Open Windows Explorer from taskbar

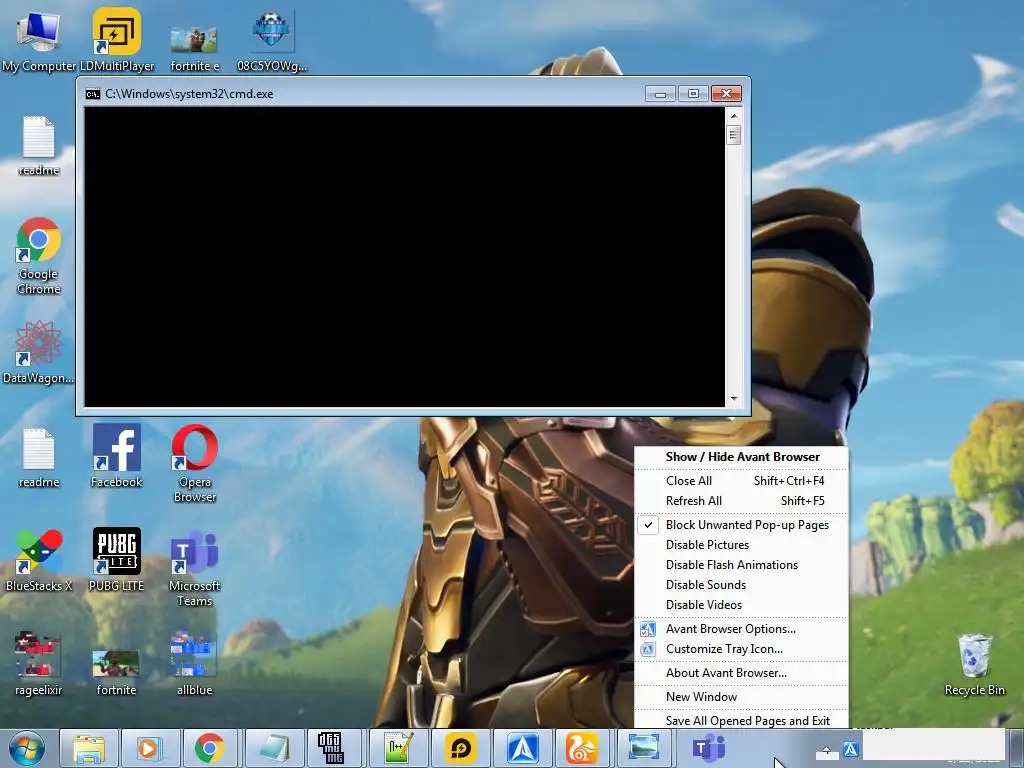(x=89, y=748)
